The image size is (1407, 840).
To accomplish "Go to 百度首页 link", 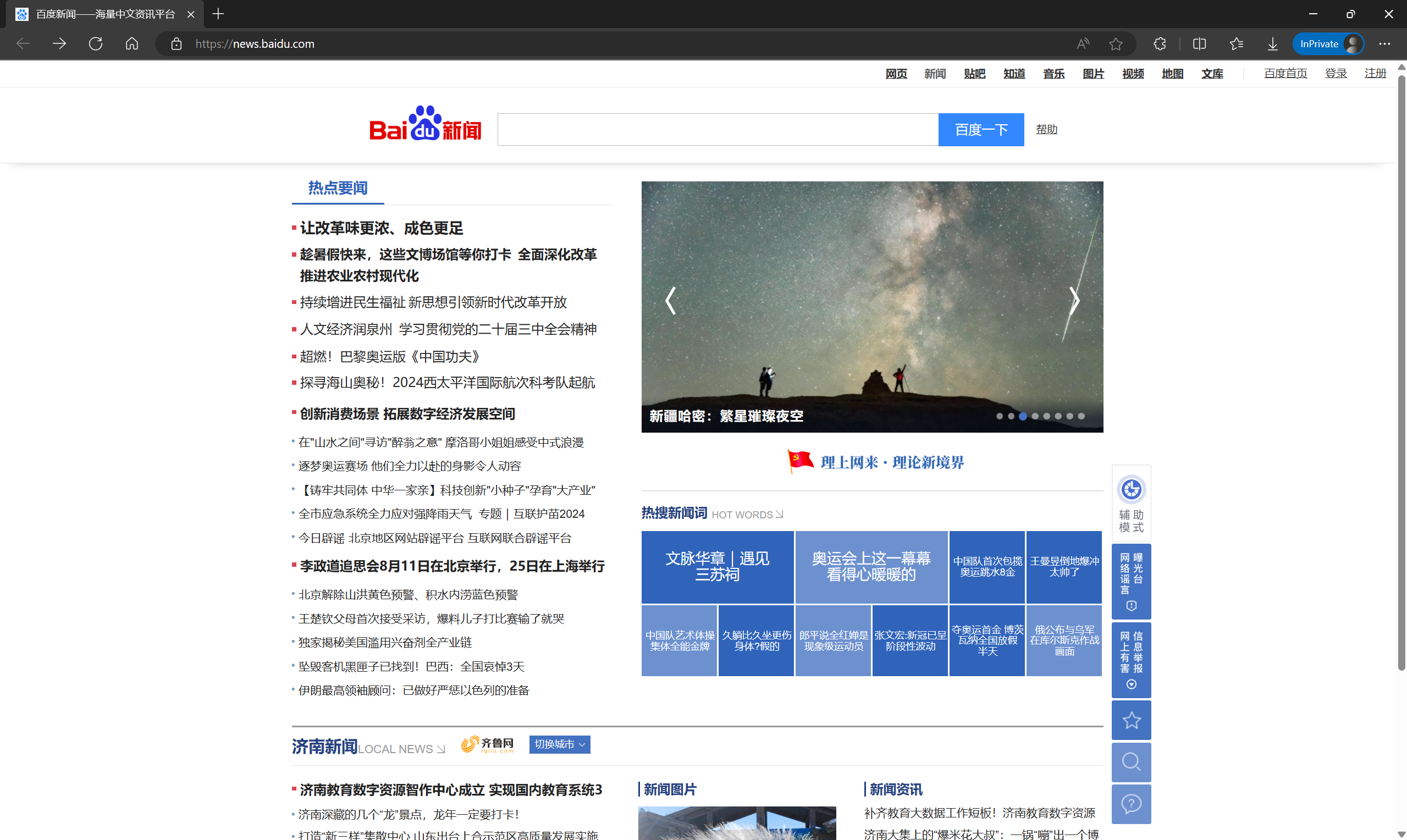I will point(1285,74).
